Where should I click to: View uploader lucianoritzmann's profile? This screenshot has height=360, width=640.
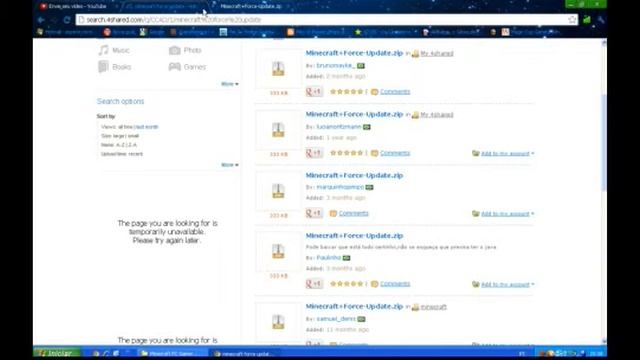(339, 127)
